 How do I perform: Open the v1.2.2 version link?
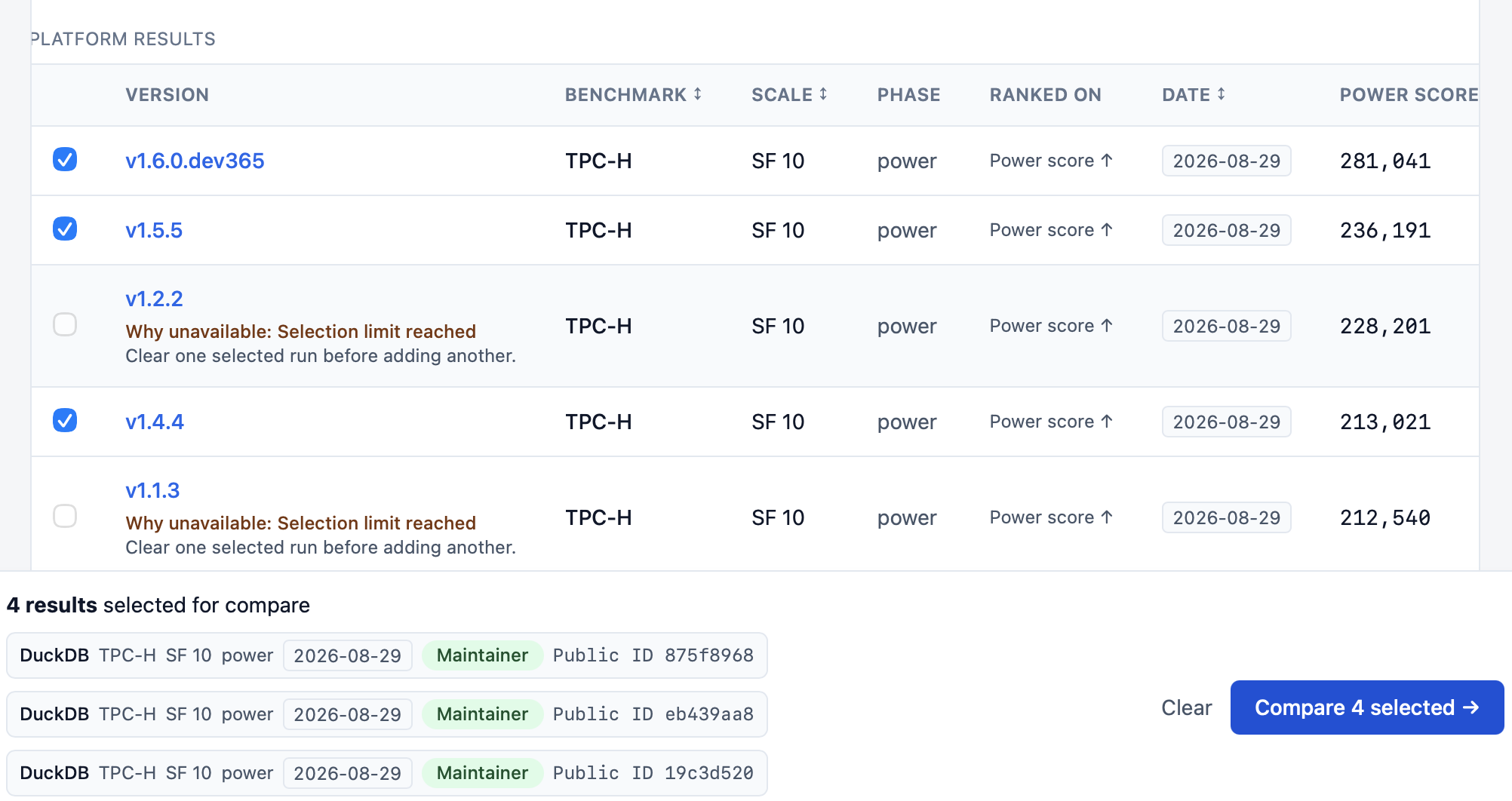(x=154, y=299)
